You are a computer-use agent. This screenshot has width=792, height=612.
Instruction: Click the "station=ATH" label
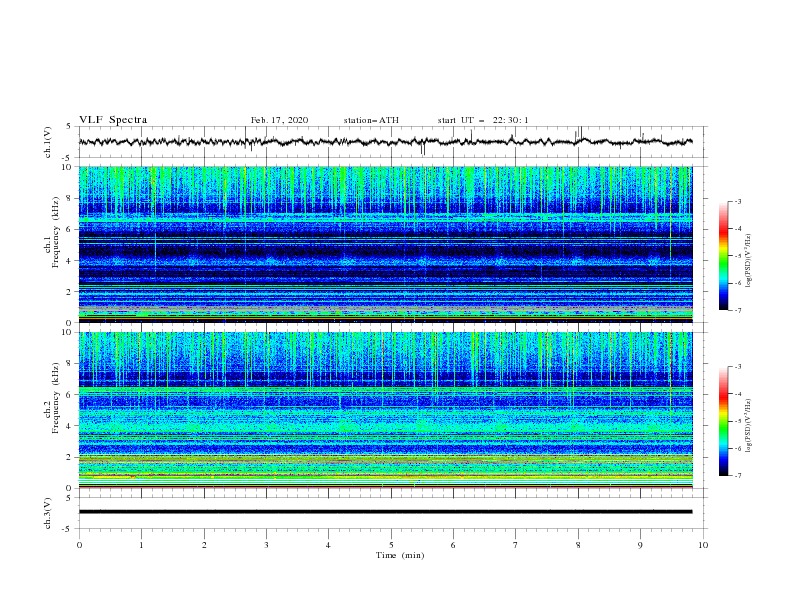click(x=371, y=120)
